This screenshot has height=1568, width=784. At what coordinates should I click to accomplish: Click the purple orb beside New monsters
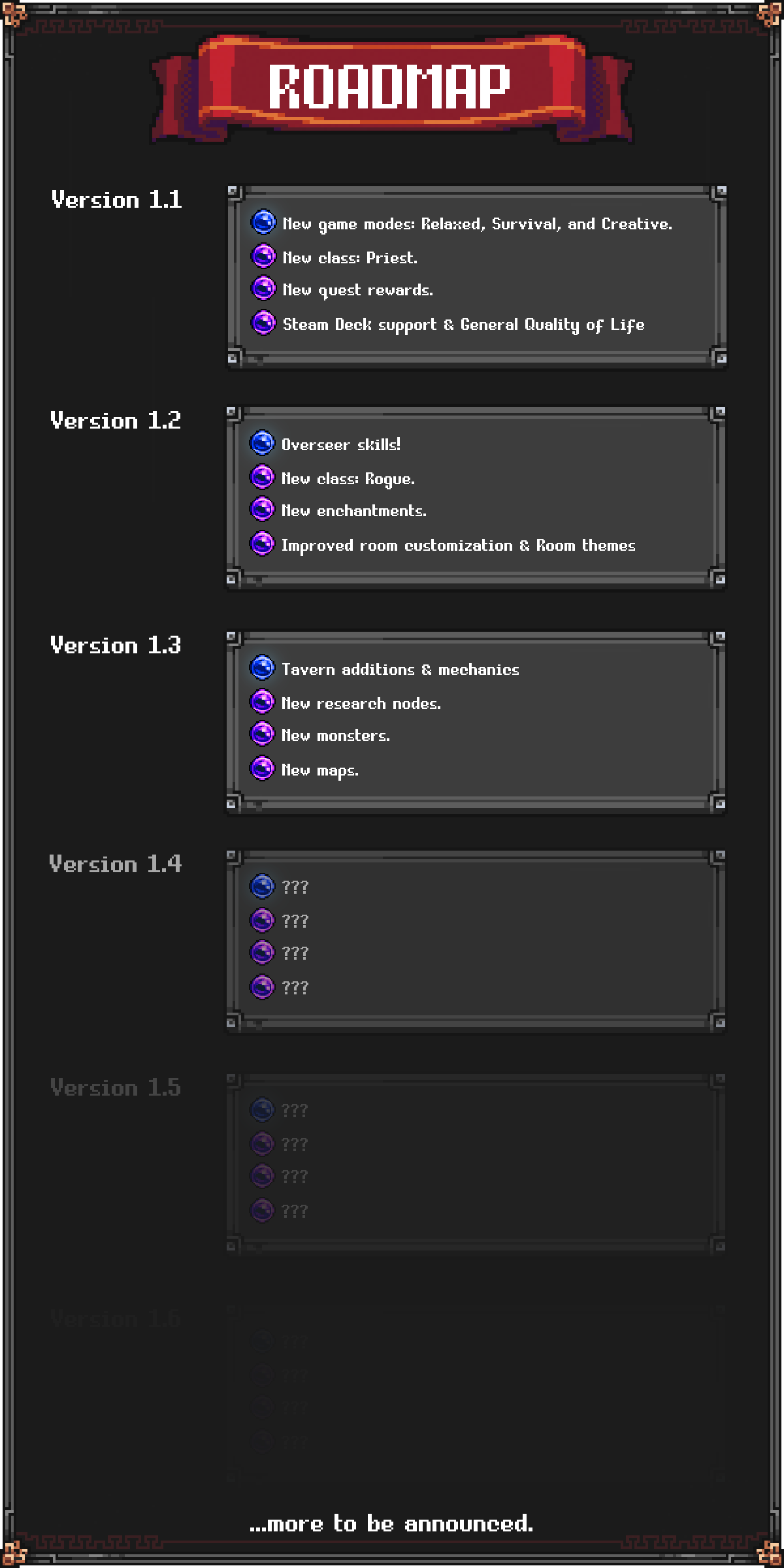click(x=262, y=734)
